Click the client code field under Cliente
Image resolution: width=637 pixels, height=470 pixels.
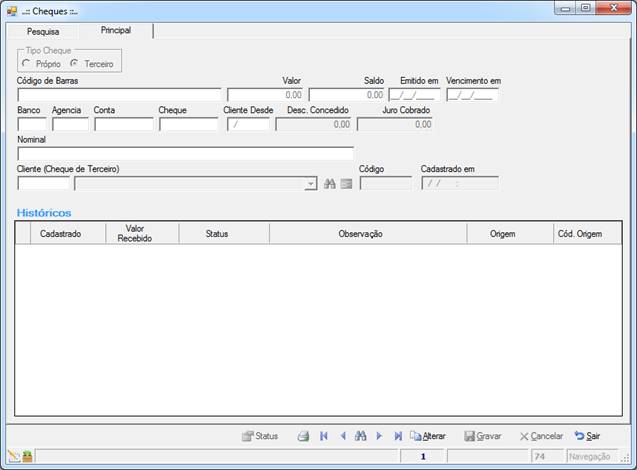[x=43, y=184]
